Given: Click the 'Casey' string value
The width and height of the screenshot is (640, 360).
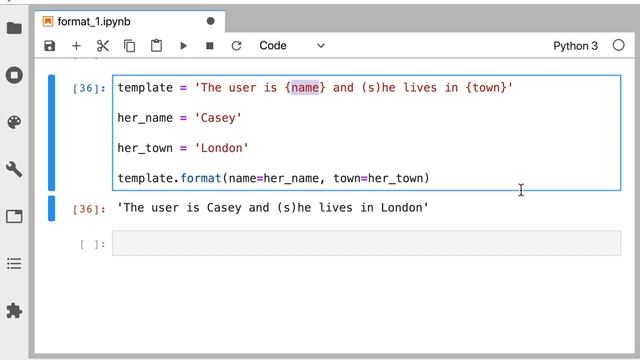Looking at the screenshot, I should [x=218, y=118].
